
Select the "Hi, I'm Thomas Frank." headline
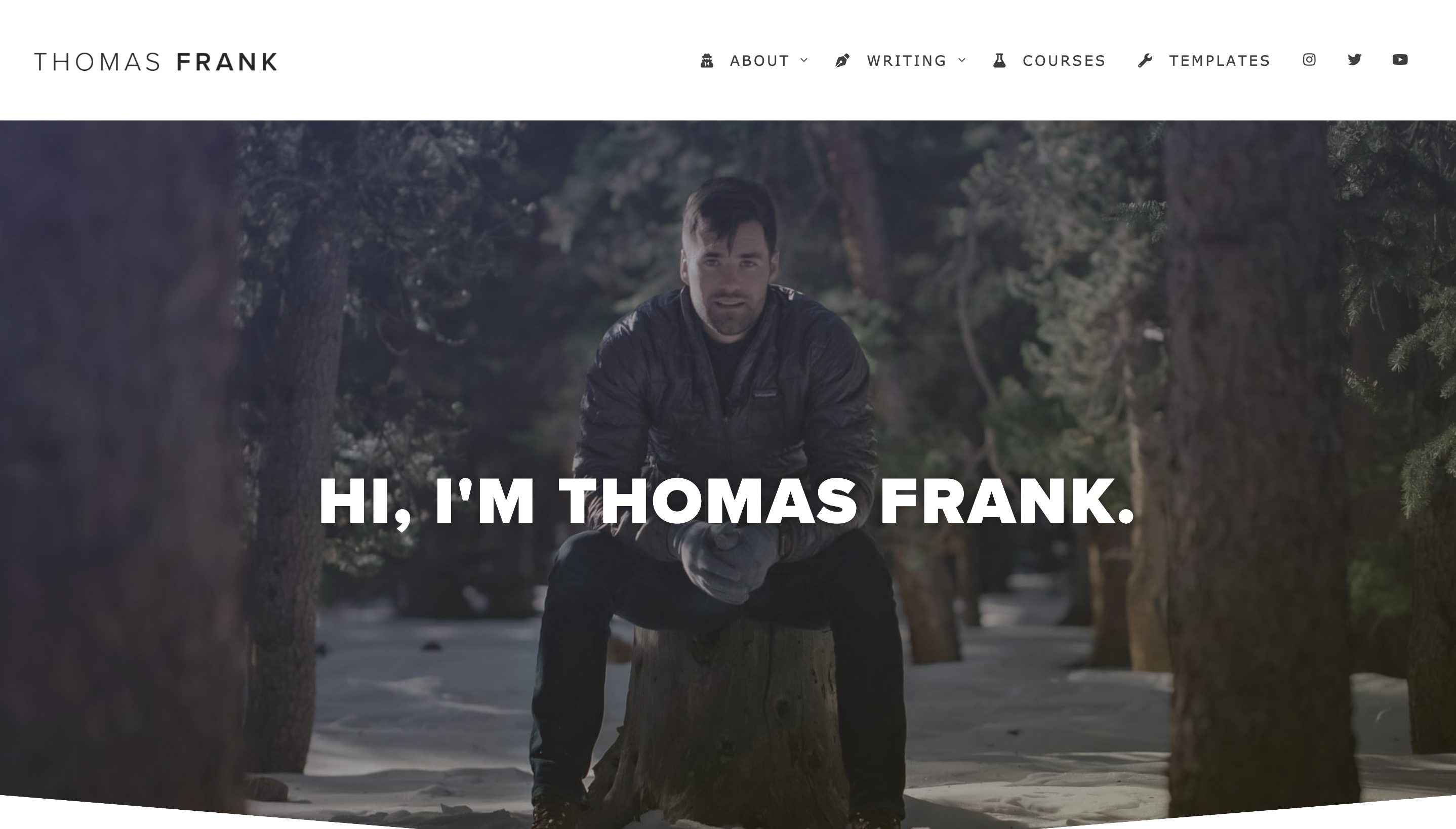tap(726, 501)
